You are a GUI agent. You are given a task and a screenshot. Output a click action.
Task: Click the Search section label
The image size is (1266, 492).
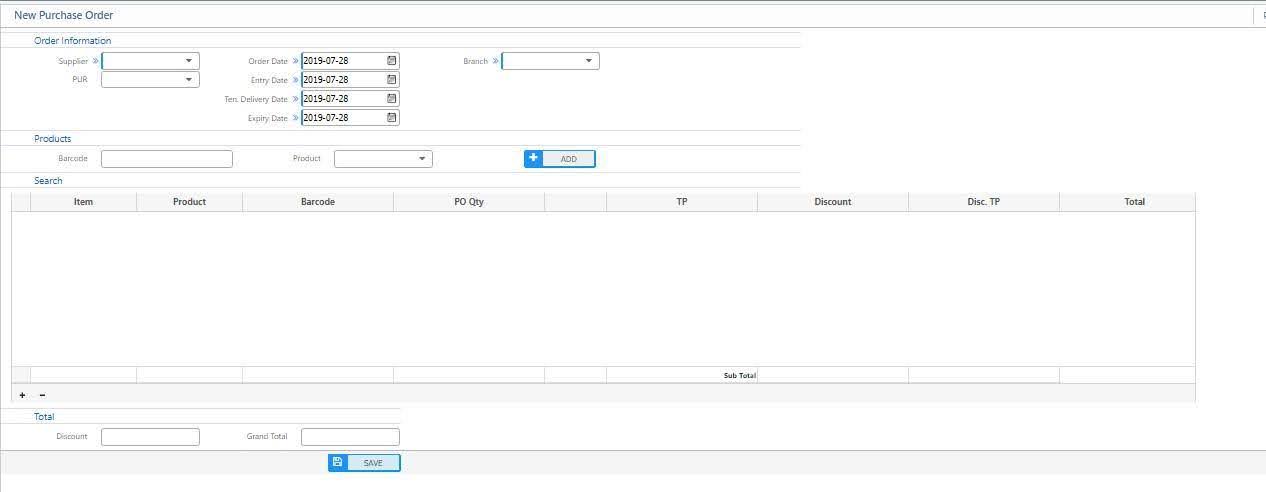tap(48, 181)
